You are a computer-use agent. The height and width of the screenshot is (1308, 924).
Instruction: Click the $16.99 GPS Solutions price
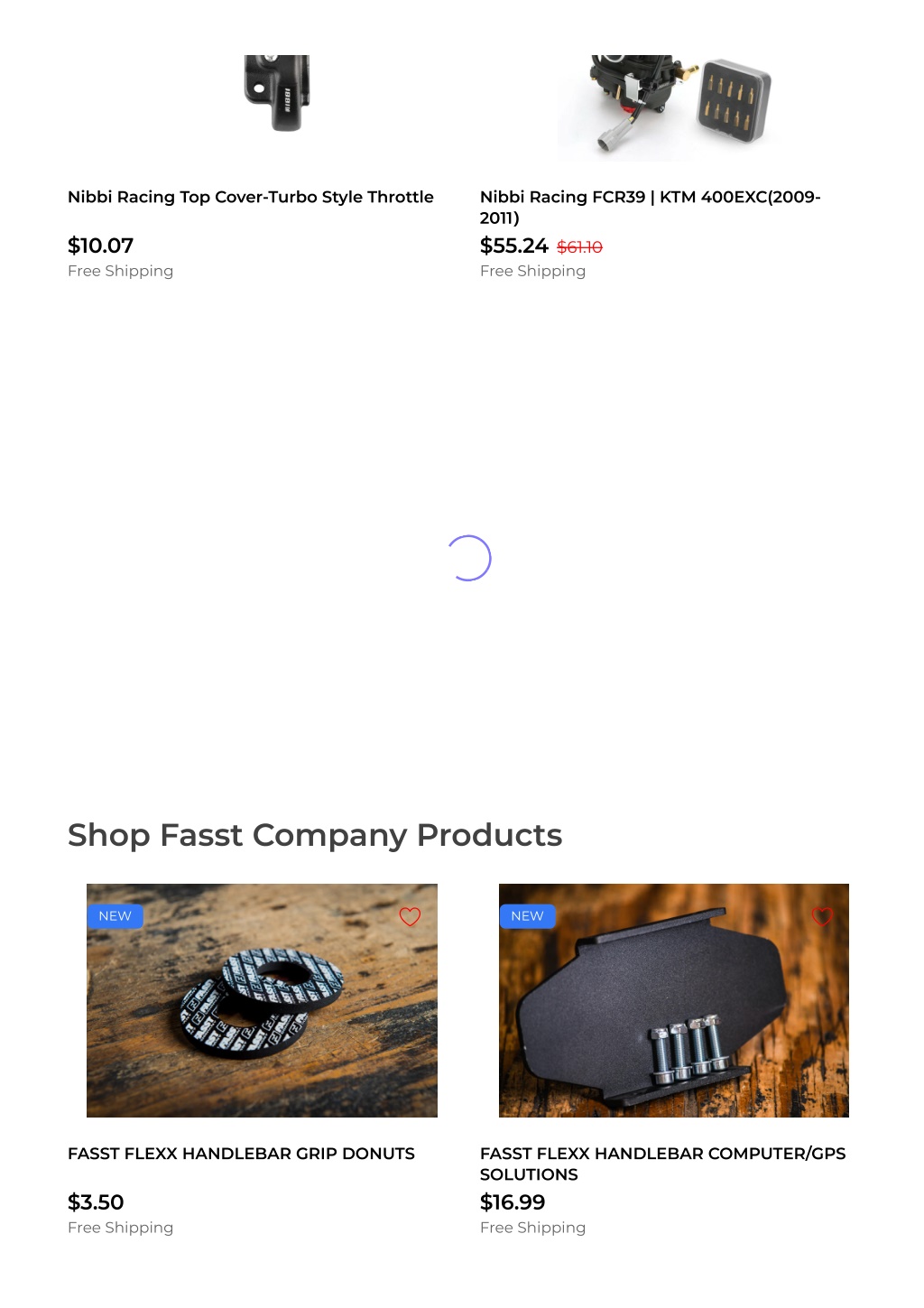[x=513, y=1202]
